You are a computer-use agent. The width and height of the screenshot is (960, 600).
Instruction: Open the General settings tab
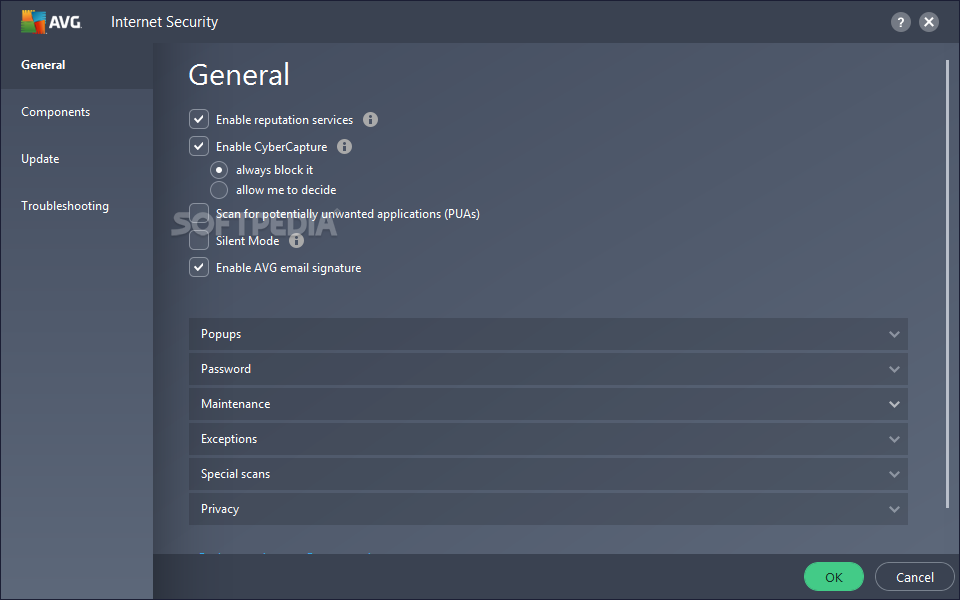(77, 65)
